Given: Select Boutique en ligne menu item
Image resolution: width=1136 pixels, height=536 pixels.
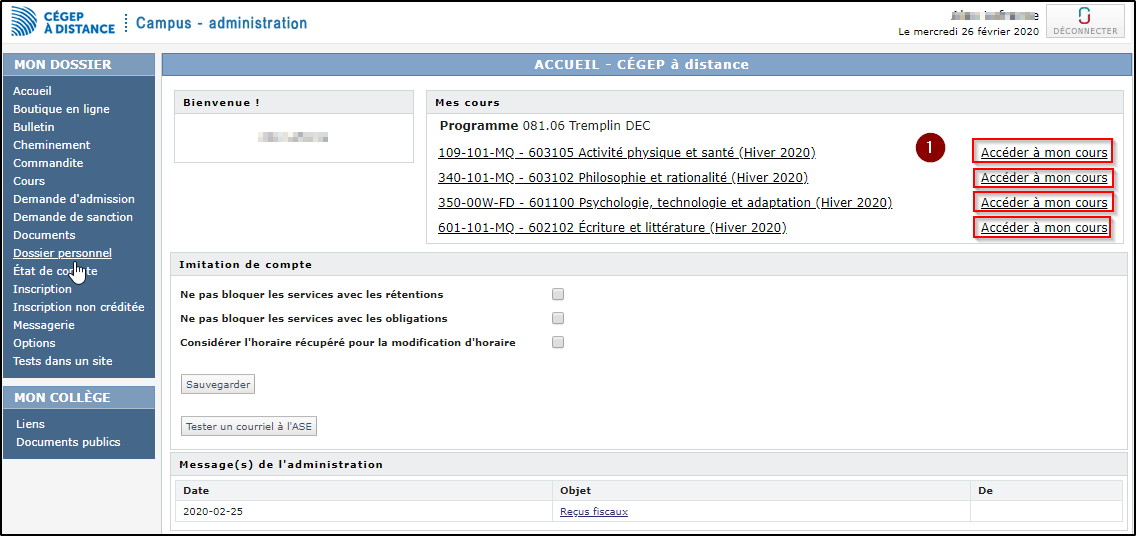Looking at the screenshot, I should click(x=61, y=109).
